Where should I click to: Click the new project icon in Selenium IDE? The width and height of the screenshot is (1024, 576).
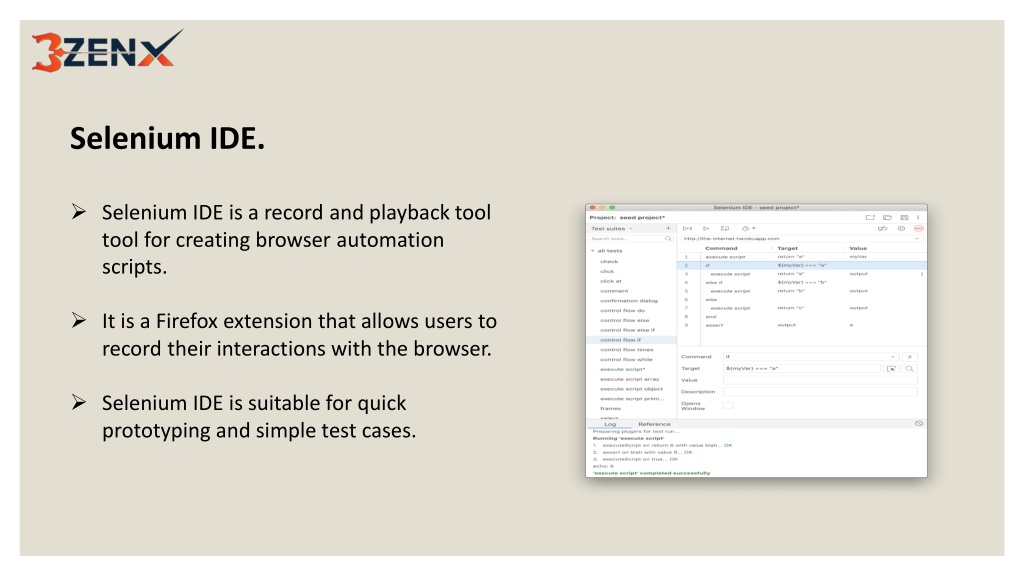(870, 217)
